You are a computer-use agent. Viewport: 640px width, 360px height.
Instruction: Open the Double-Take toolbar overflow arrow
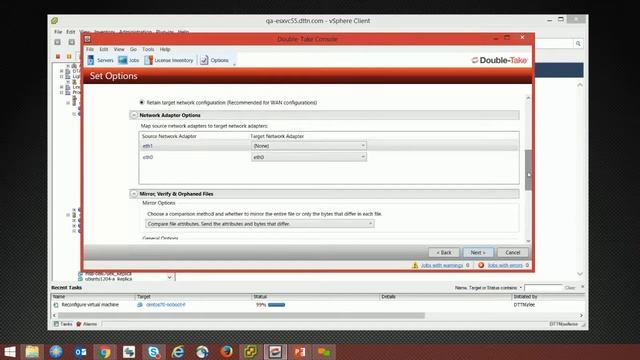point(234,65)
